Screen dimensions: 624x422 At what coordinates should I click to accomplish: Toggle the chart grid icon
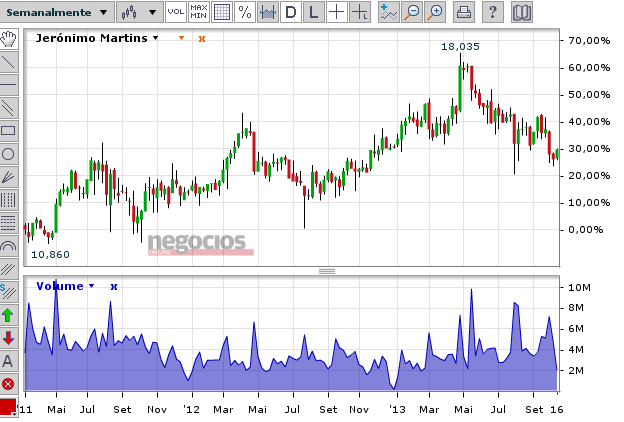tap(222, 12)
